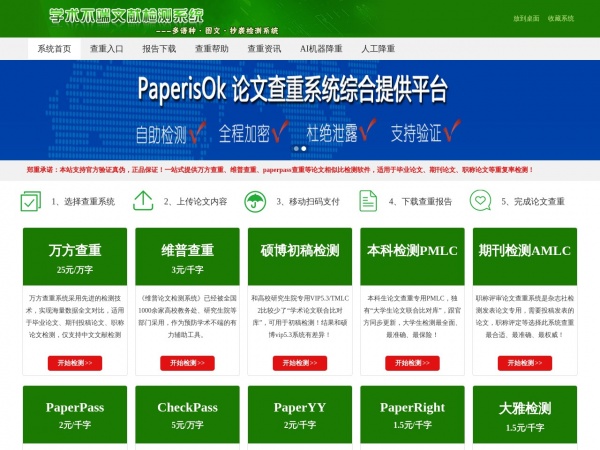Click the 硕博初稿检测 description paragraph

tap(300, 316)
